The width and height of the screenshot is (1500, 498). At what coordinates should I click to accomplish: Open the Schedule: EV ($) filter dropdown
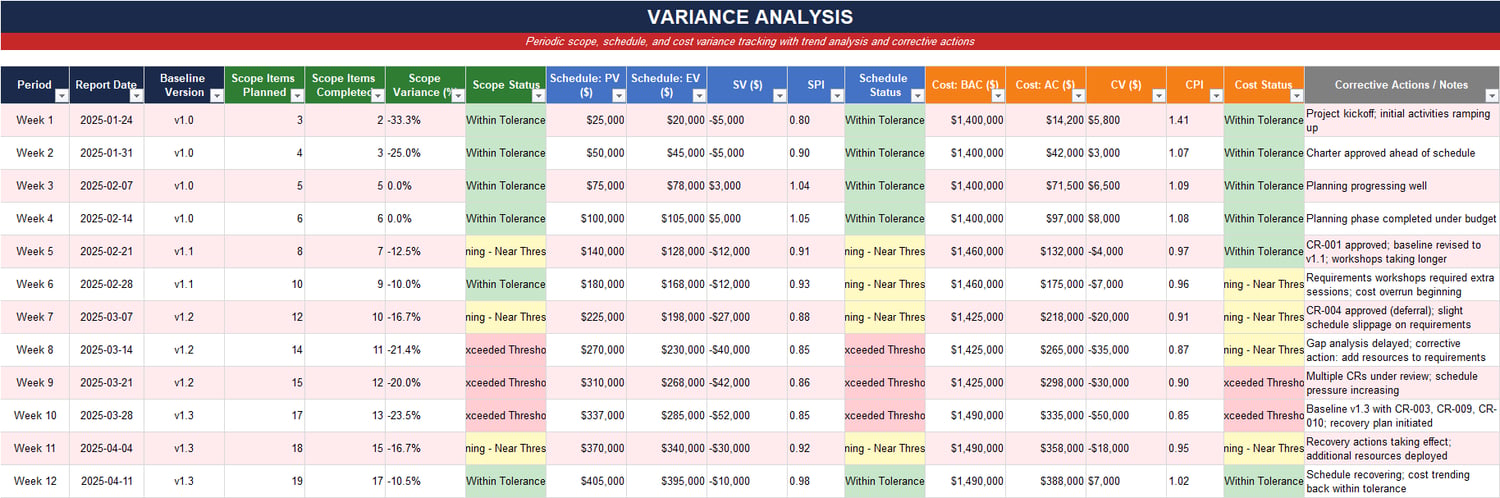(x=699, y=95)
